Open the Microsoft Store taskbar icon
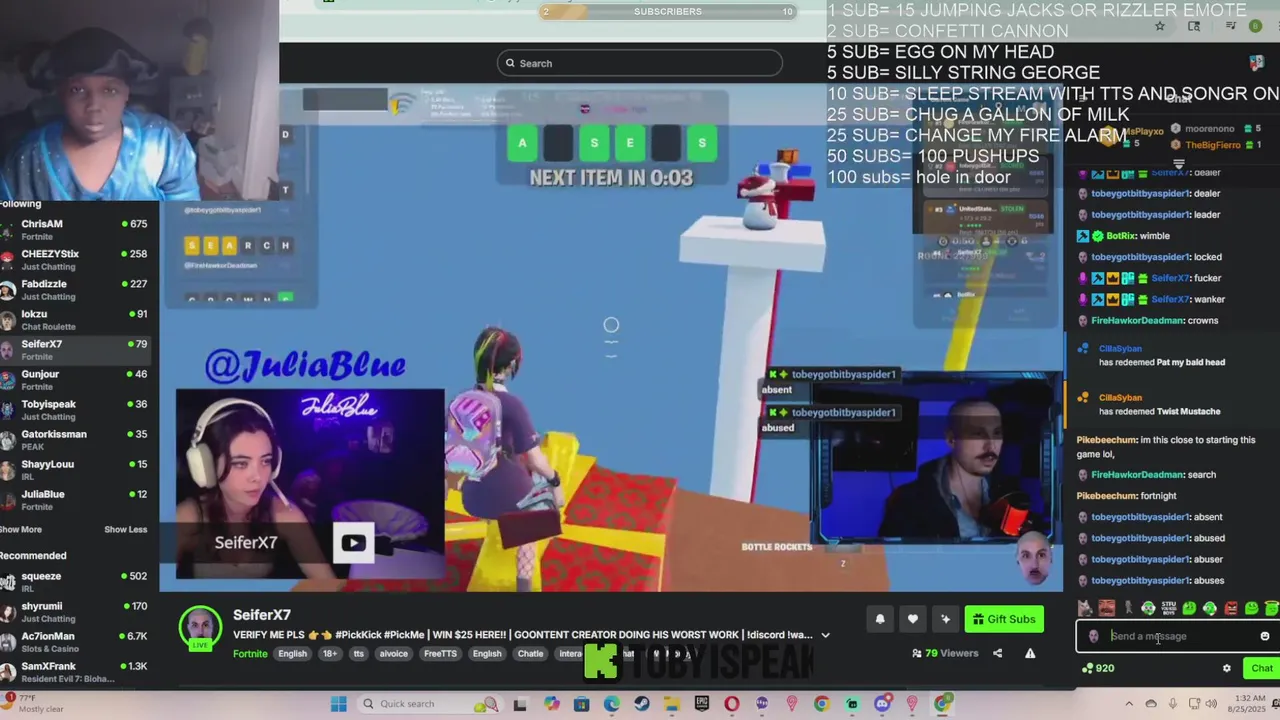The image size is (1280, 720). pyautogui.click(x=581, y=704)
